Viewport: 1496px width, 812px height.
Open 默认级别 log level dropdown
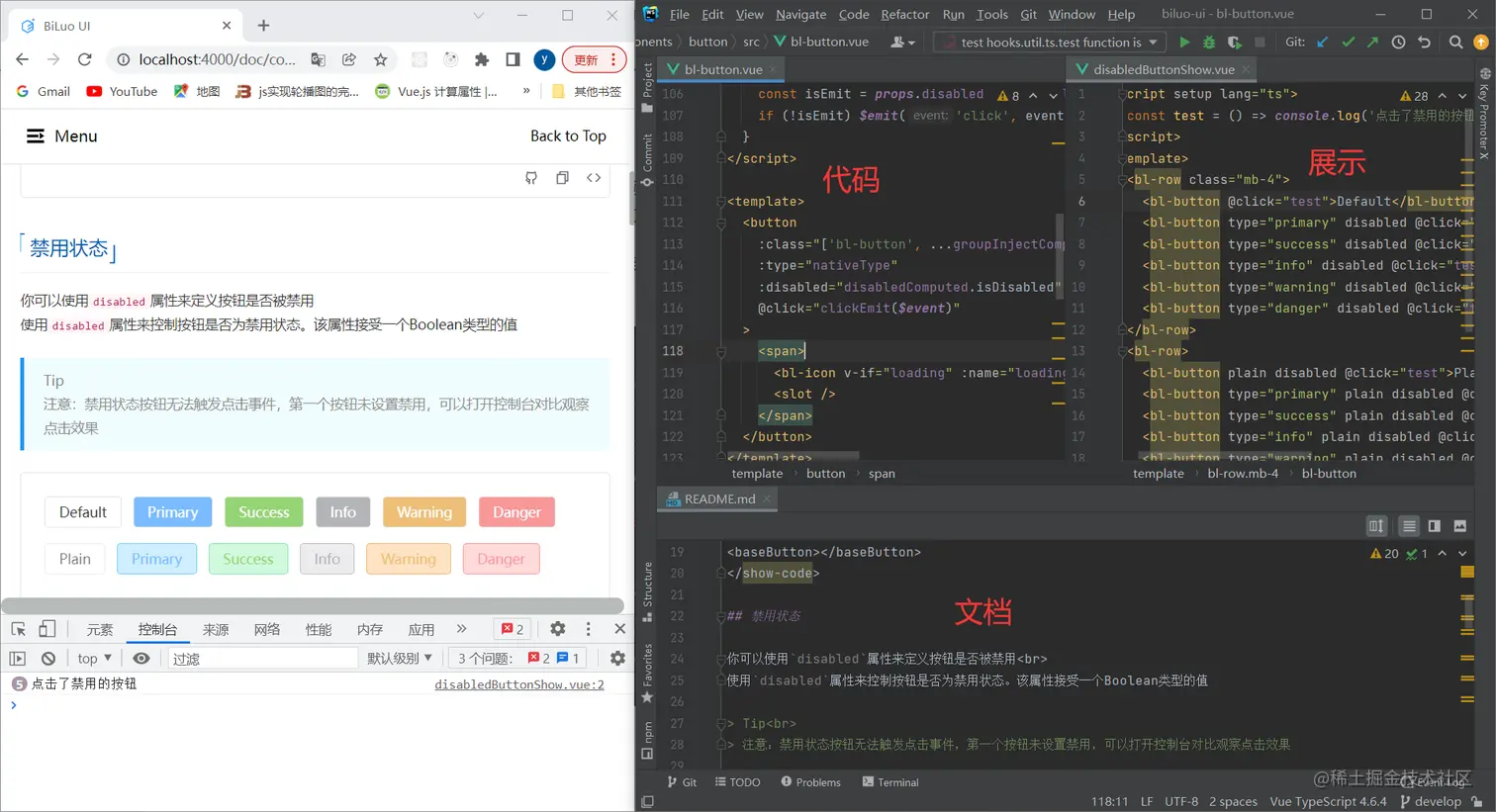point(400,659)
